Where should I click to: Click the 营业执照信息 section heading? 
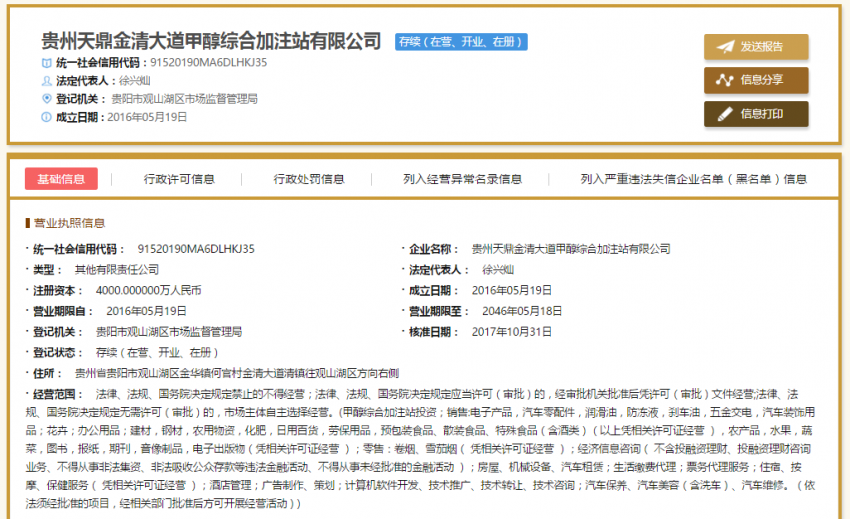point(69,223)
